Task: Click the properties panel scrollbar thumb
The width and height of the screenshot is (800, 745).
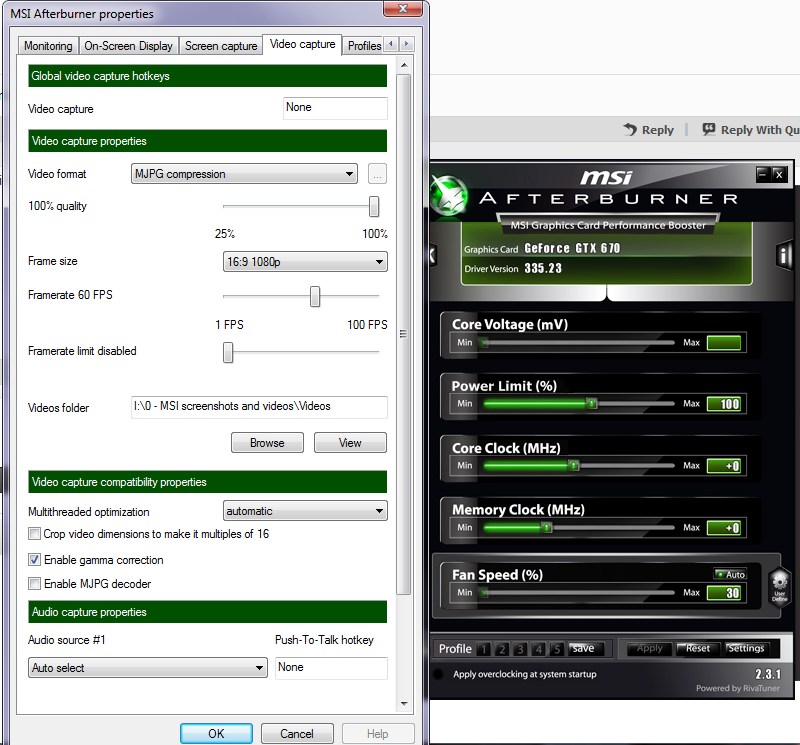Action: point(404,334)
